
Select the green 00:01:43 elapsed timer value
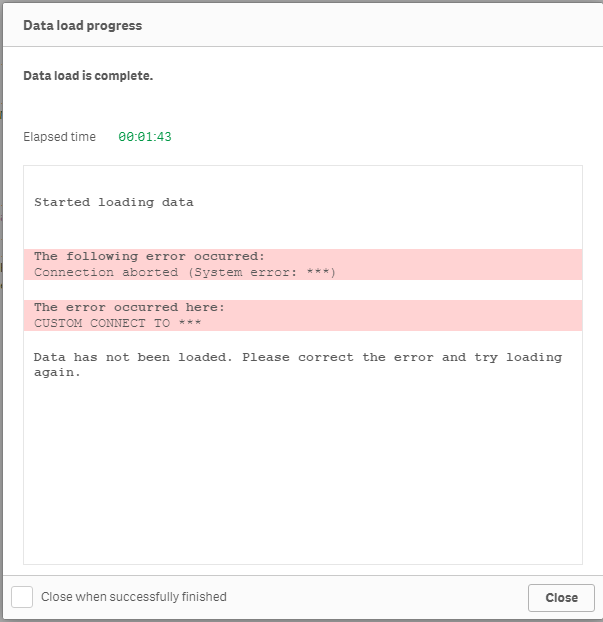(145, 136)
